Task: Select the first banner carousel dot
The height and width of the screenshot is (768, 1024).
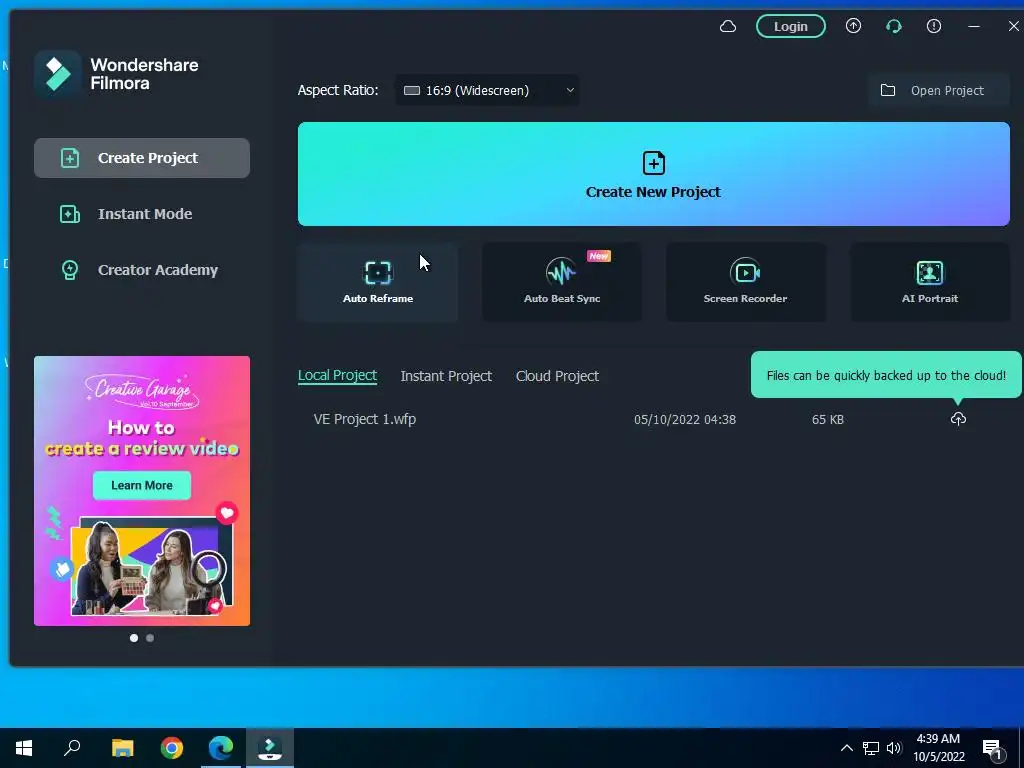Action: (x=134, y=638)
